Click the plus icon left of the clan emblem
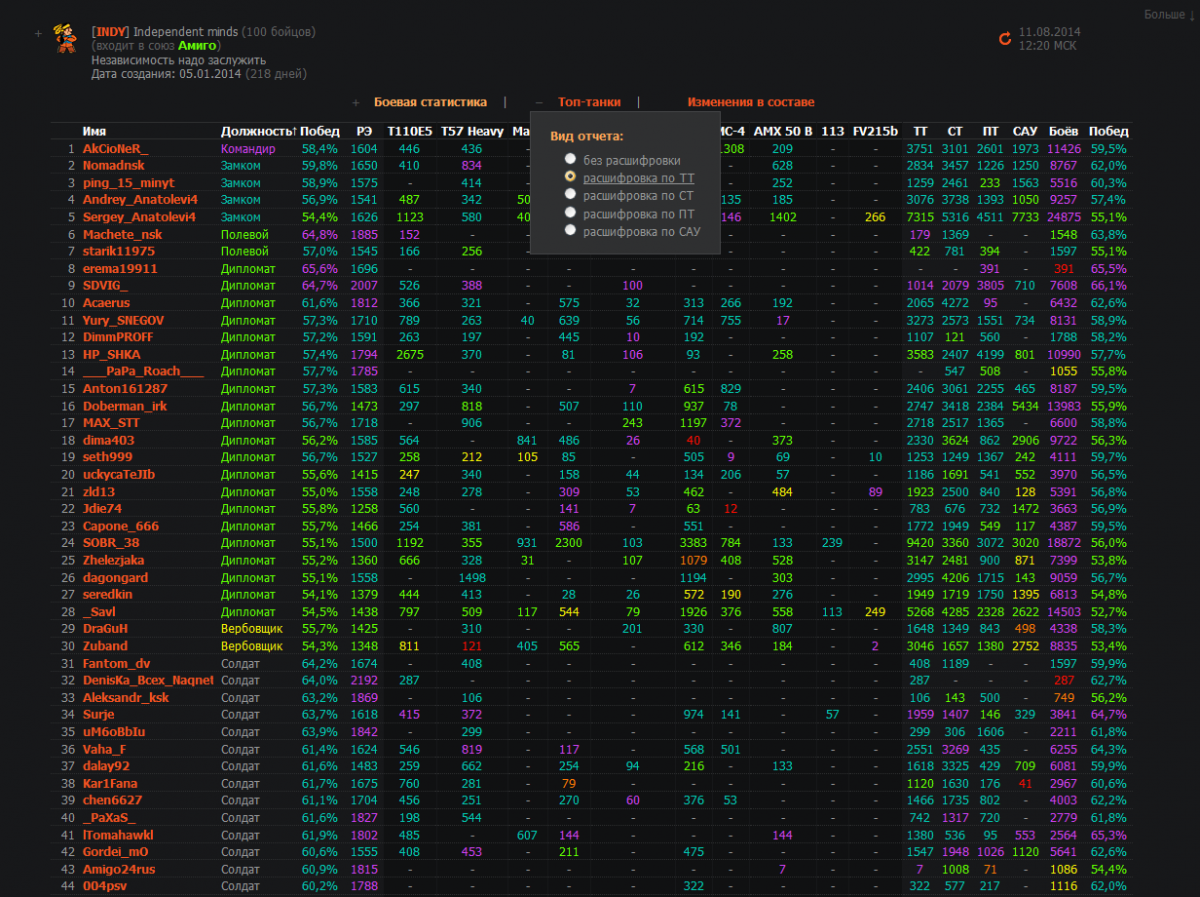 38,33
